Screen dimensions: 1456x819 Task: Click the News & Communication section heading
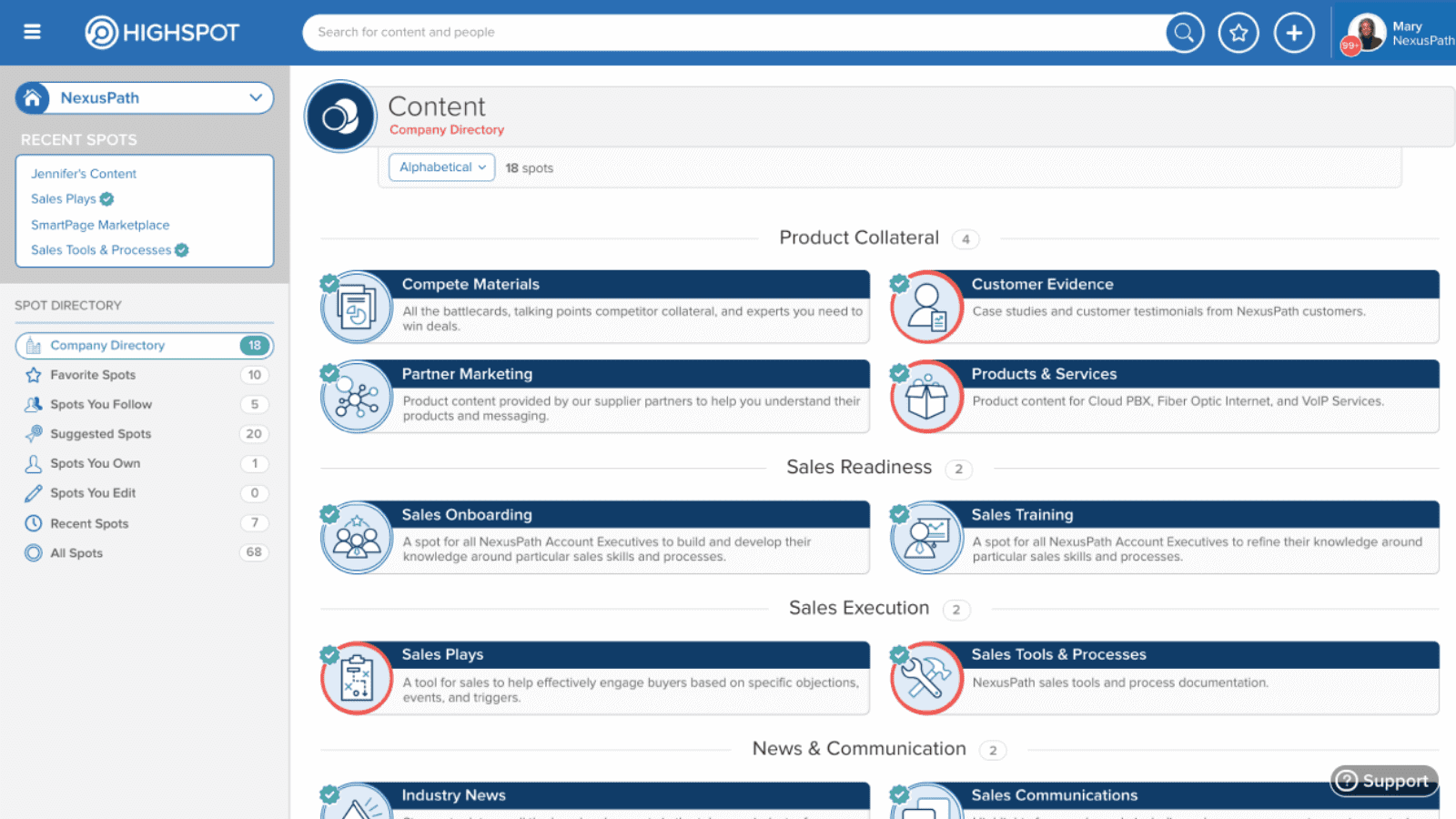pos(859,749)
